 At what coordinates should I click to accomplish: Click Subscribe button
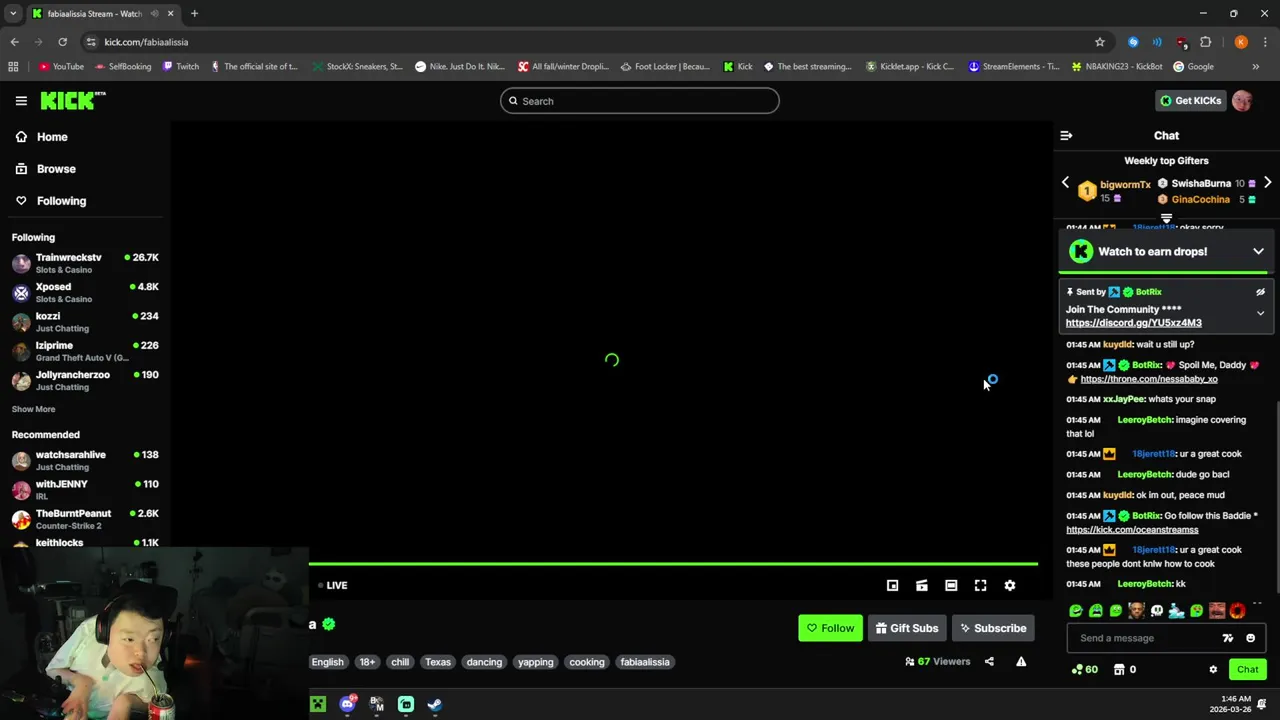click(993, 628)
